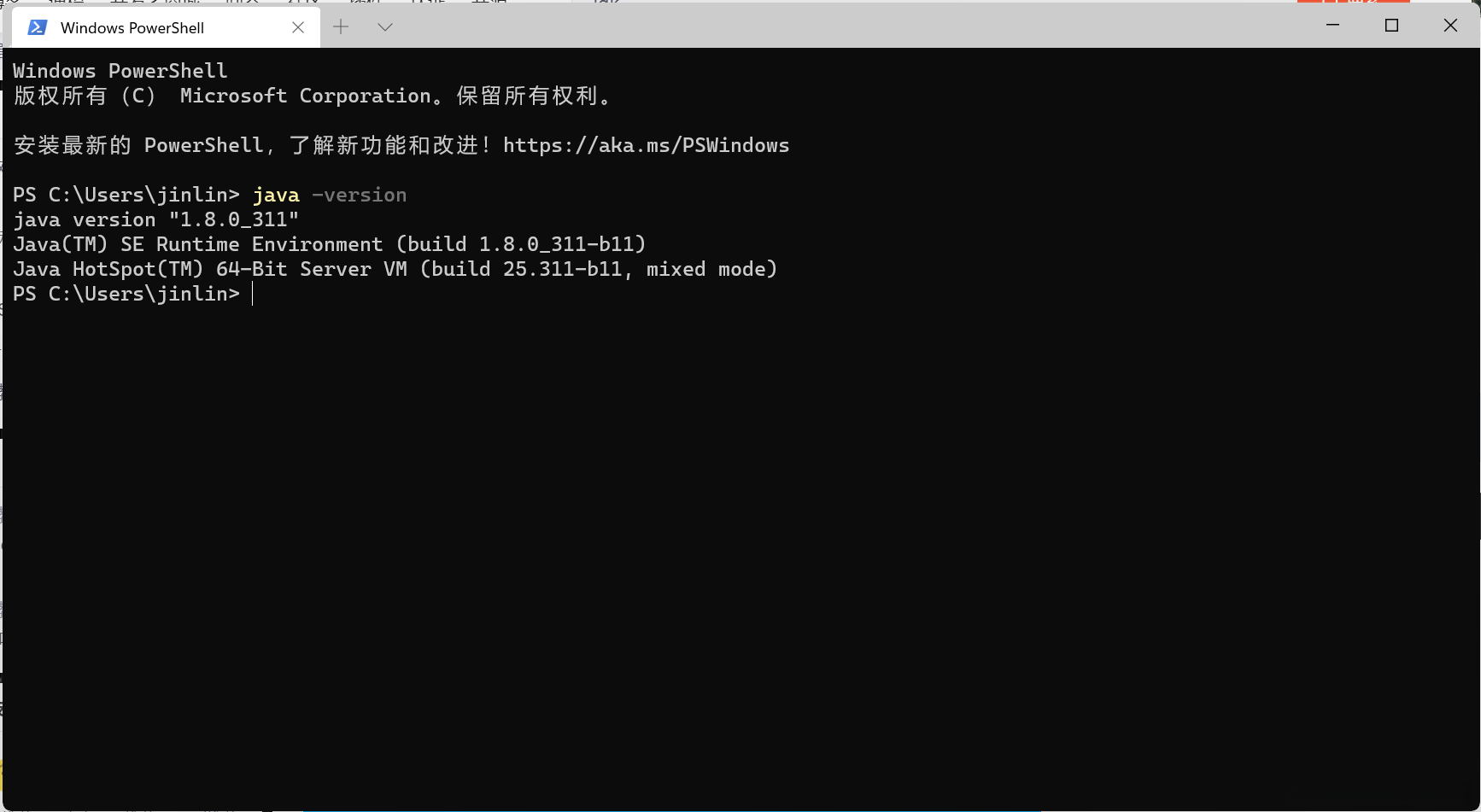
Task: Click the empty title bar area
Action: pyautogui.click(x=854, y=26)
